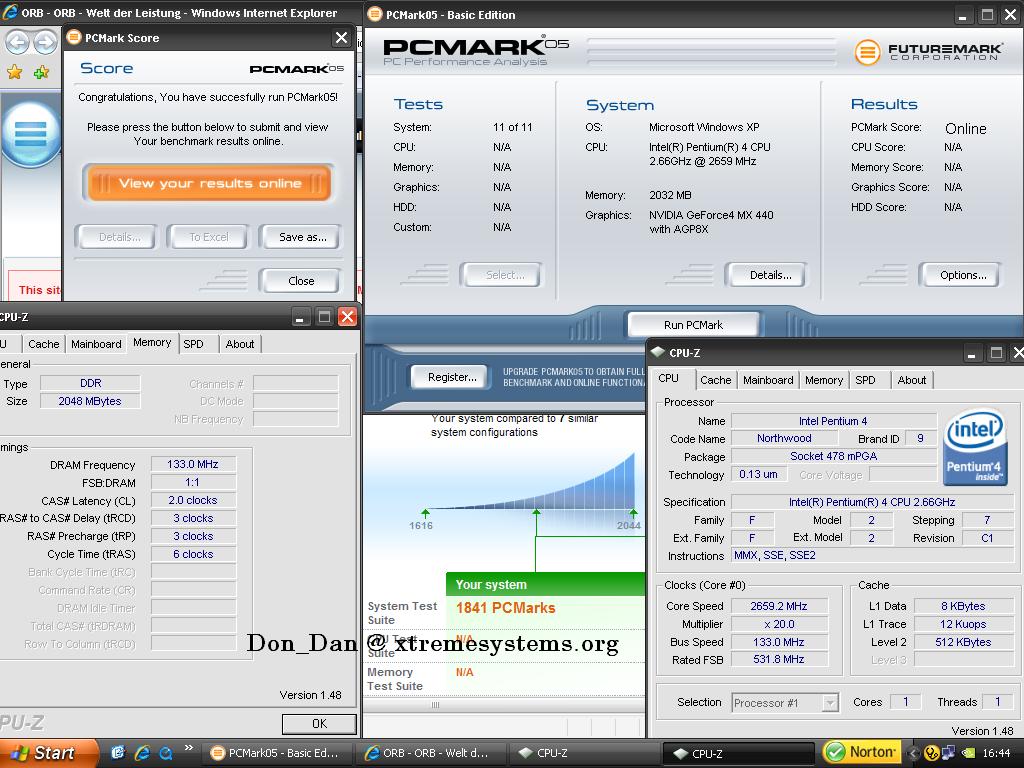Open About tab in left CPU-Z window

click(x=240, y=344)
